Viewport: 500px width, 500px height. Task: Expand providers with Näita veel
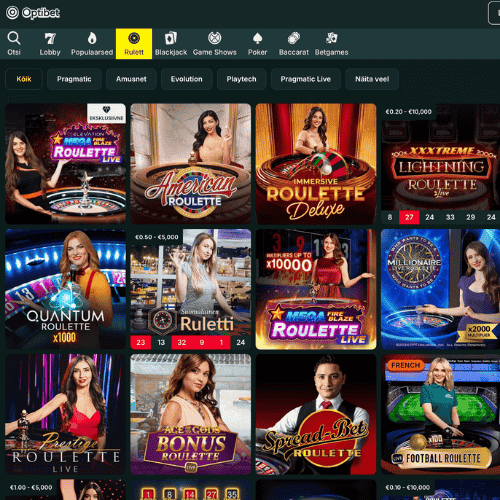click(372, 79)
